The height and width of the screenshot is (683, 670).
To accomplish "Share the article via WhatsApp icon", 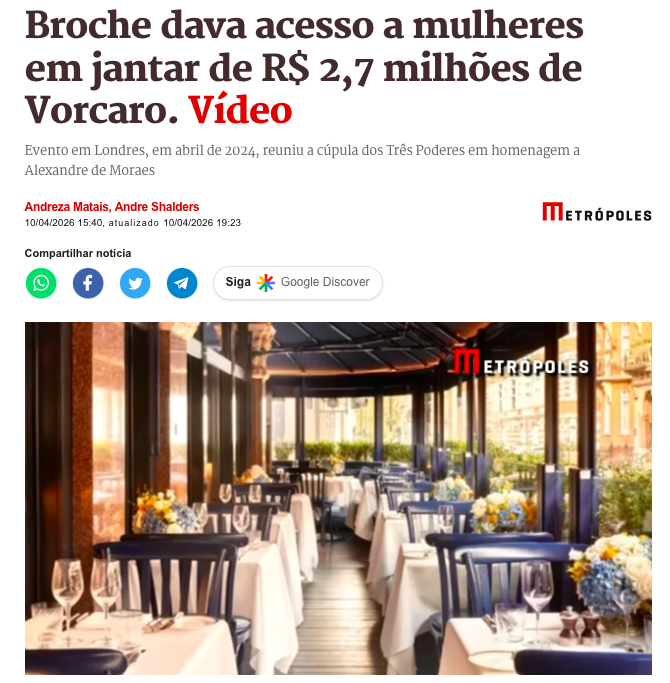I will [41, 283].
